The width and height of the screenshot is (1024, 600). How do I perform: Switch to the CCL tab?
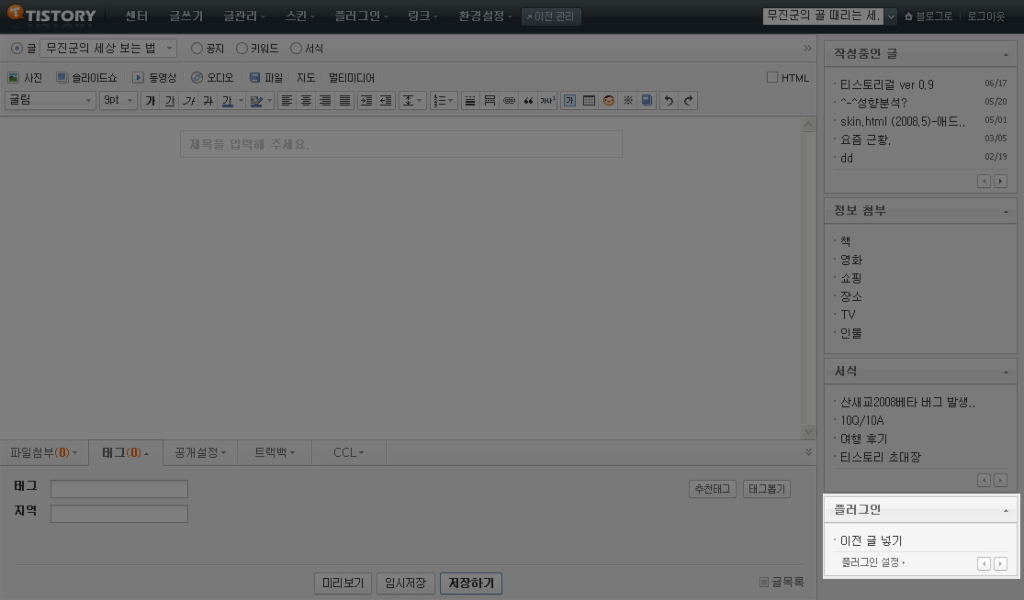click(x=349, y=452)
